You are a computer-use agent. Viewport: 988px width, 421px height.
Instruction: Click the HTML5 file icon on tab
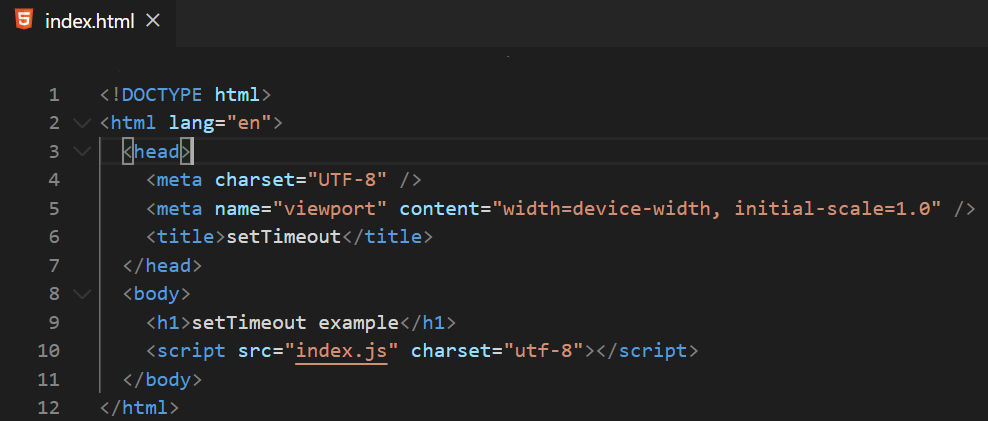point(24,20)
